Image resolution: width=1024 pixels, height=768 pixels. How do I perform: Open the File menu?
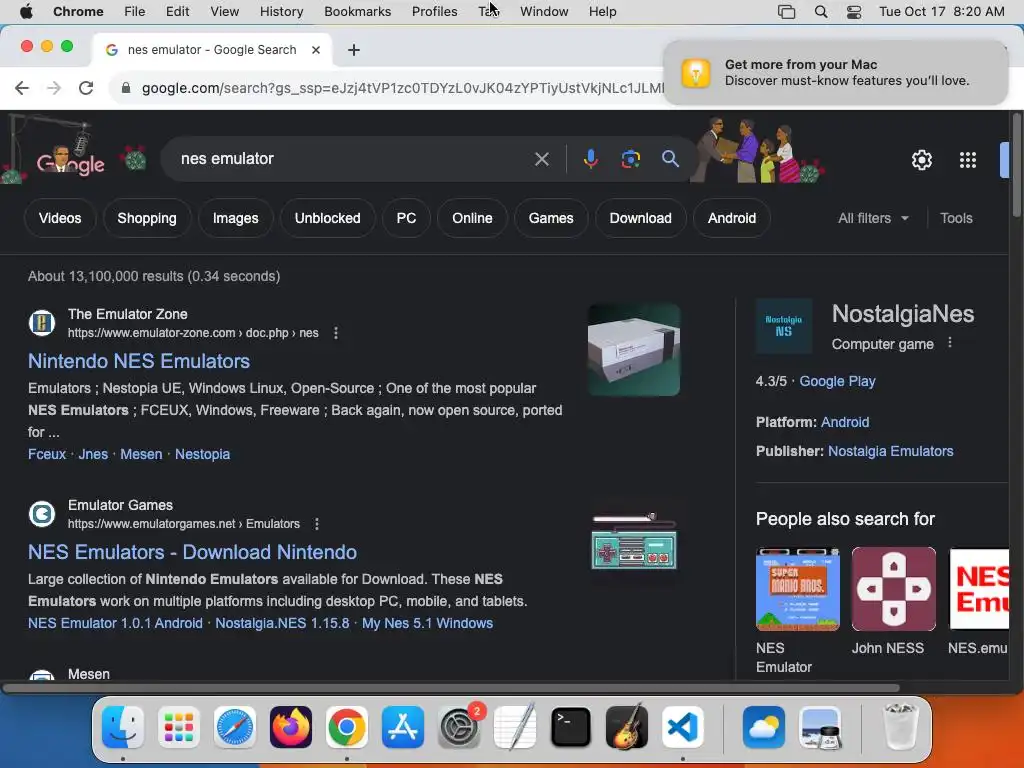(135, 12)
